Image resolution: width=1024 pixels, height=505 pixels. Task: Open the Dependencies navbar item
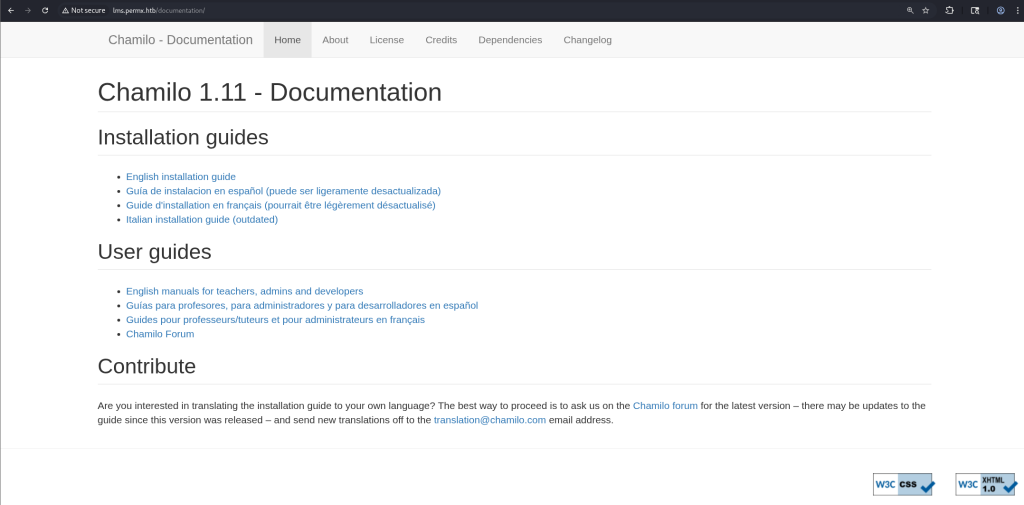point(510,40)
